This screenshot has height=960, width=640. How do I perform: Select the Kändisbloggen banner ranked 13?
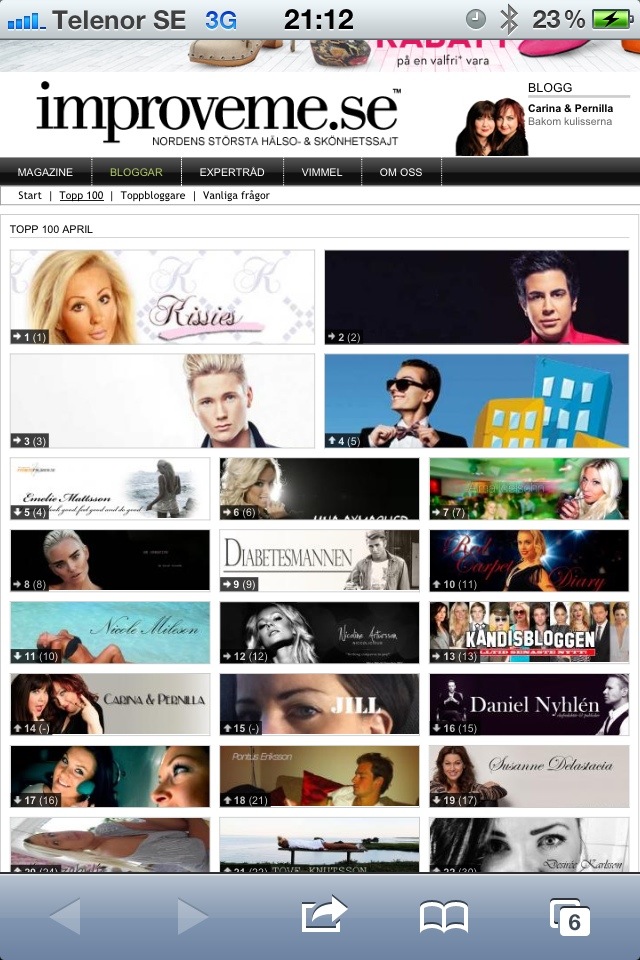pos(529,633)
